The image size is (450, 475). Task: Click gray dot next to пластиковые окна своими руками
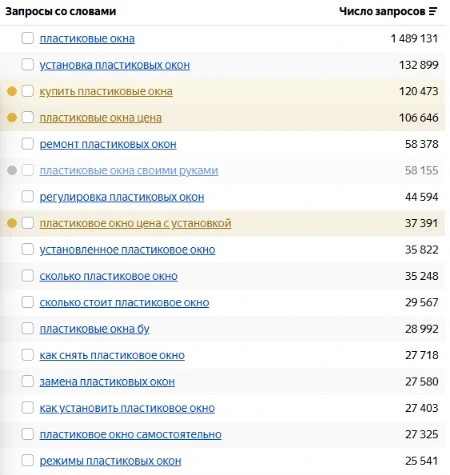point(12,170)
